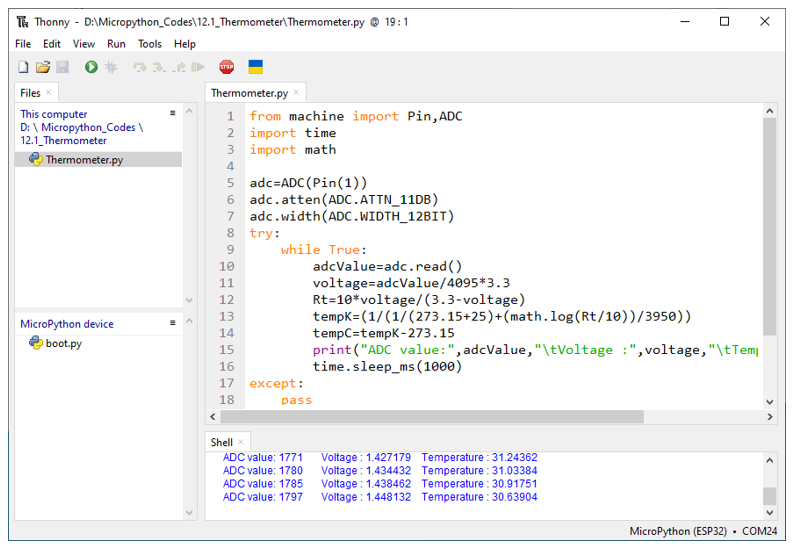795x549 pixels.
Task: Click the 'This computer' link
Action: pos(54,114)
